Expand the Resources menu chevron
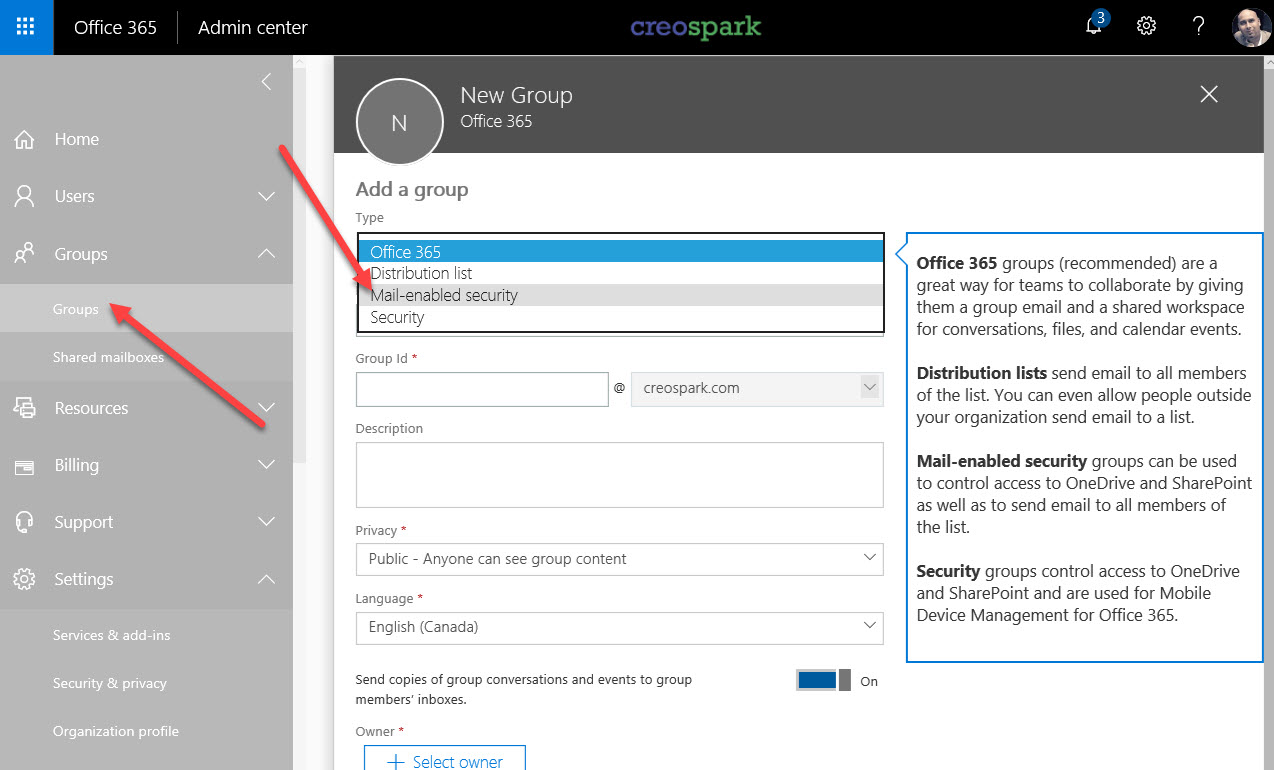This screenshot has width=1274, height=770. 266,408
